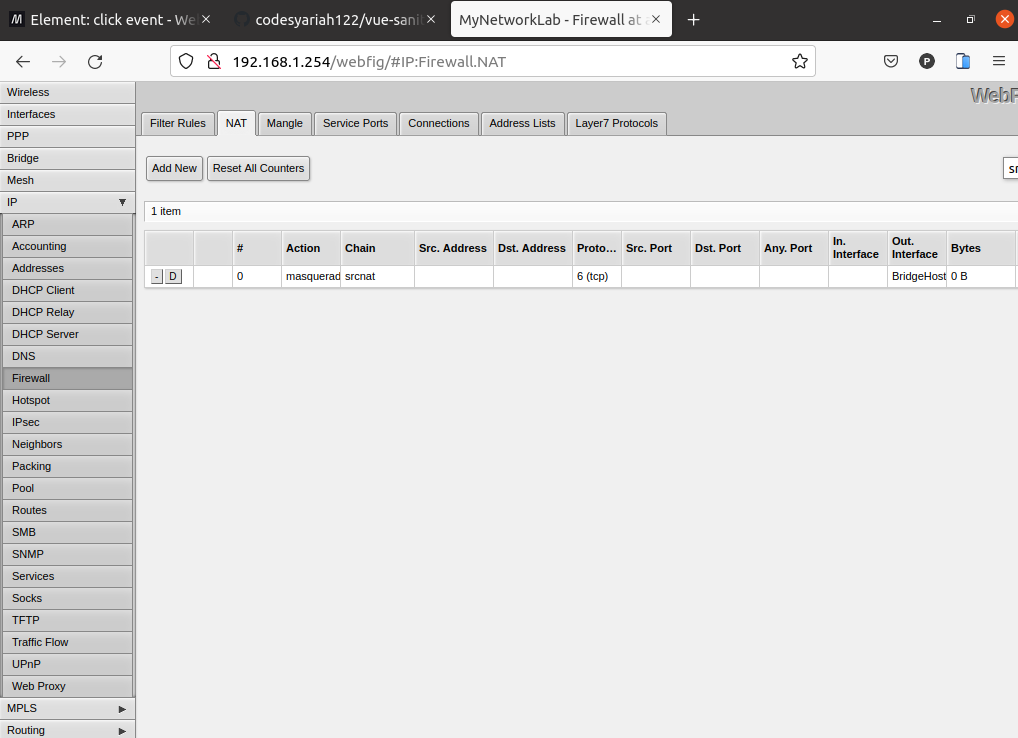This screenshot has height=738, width=1018.
Task: Open the IPsec menu item
Action: pos(68,423)
